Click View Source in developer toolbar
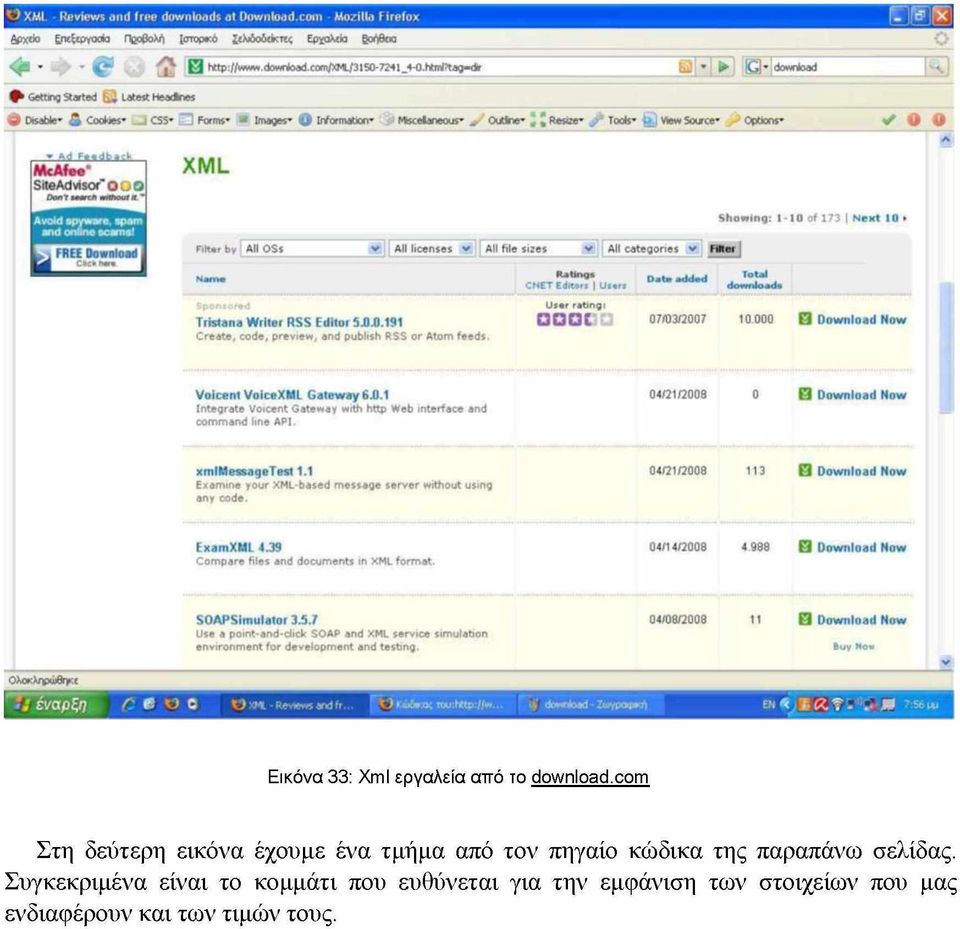The image size is (960, 929). 681,120
